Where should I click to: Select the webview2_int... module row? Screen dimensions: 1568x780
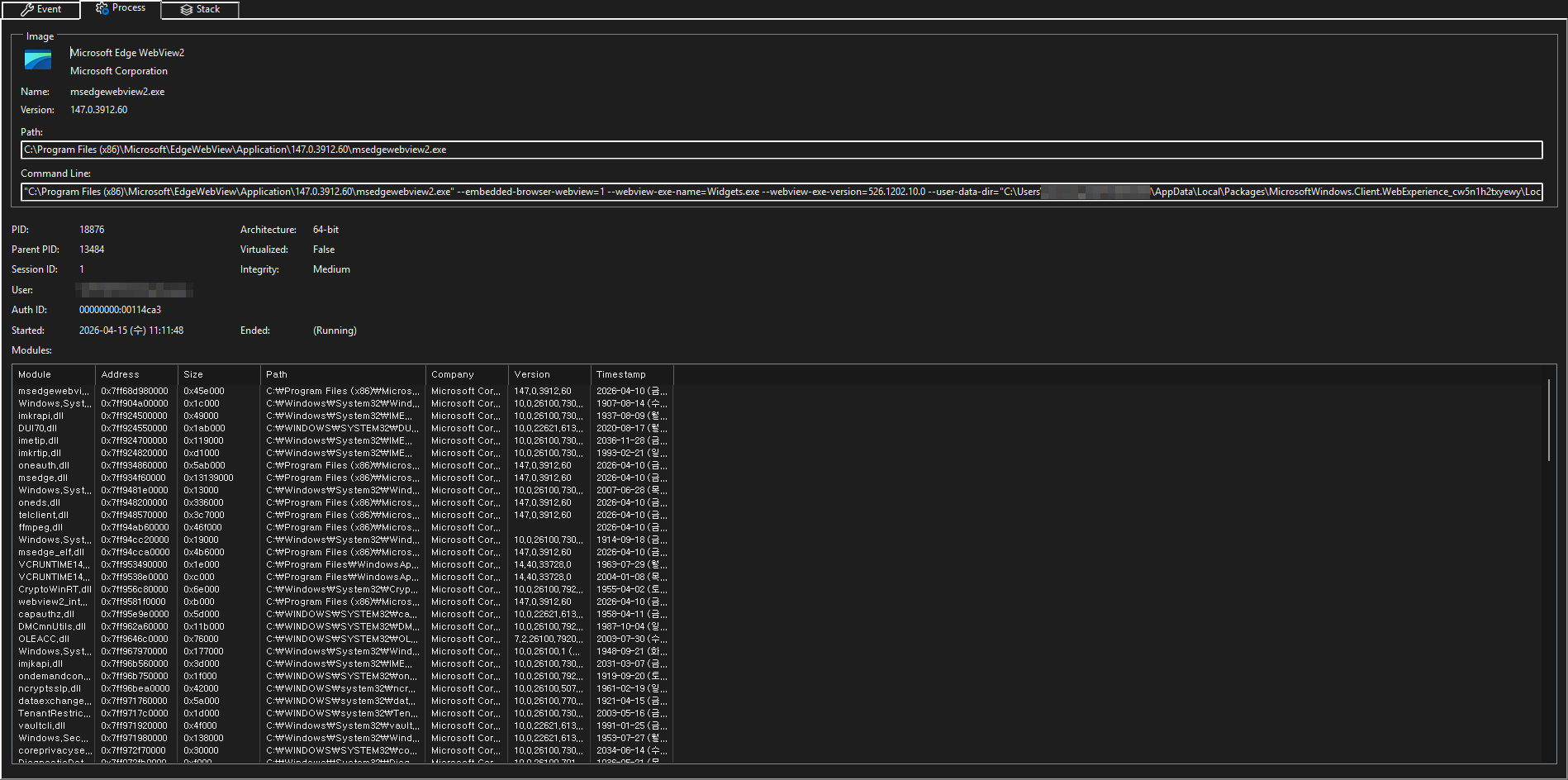(x=343, y=602)
